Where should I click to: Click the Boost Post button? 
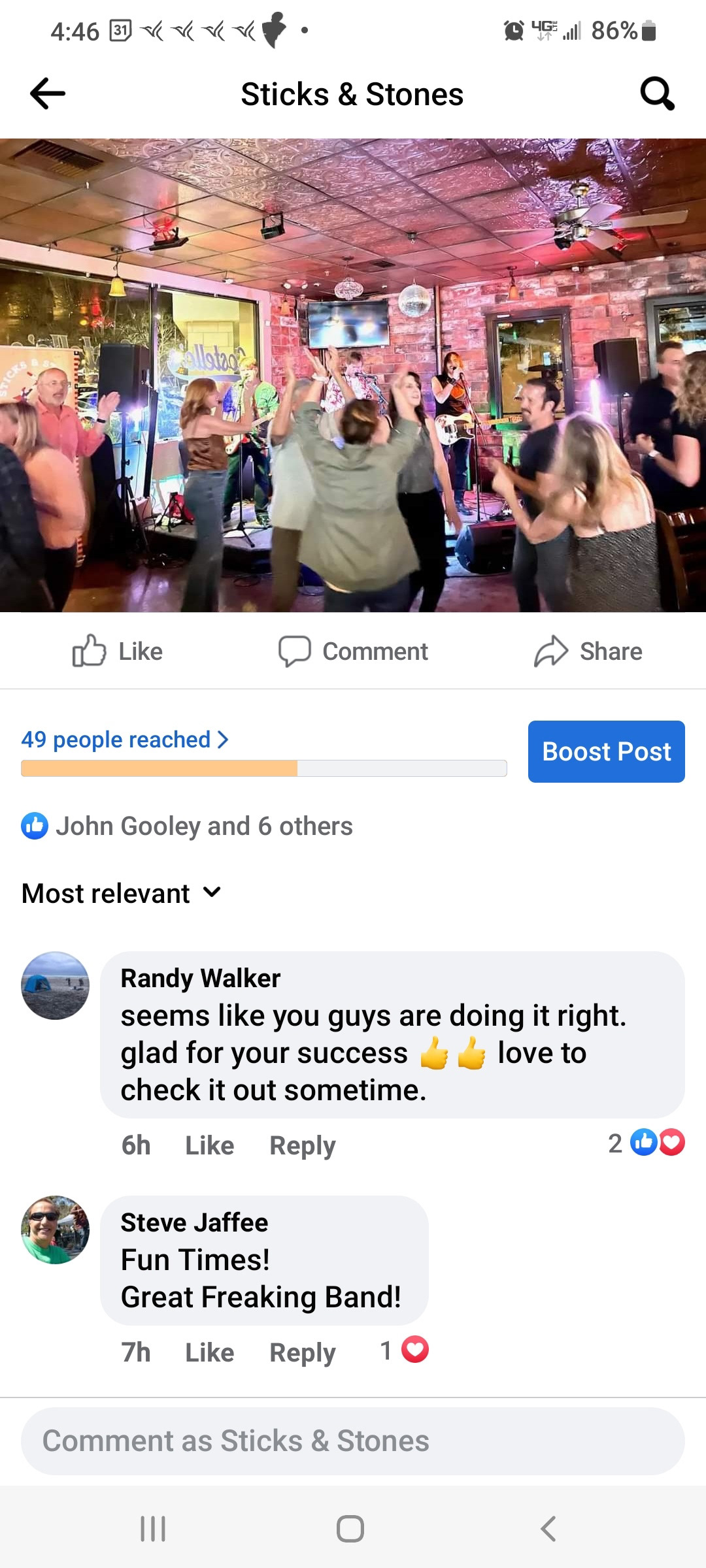pyautogui.click(x=607, y=751)
